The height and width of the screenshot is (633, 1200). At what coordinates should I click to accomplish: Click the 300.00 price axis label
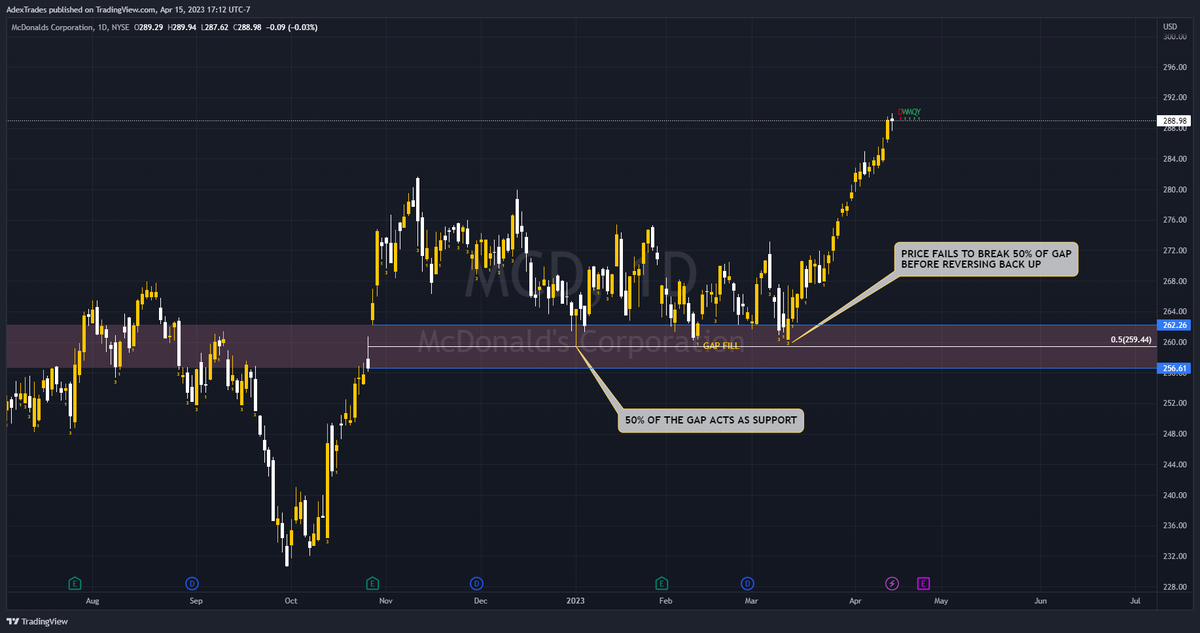coord(1174,37)
